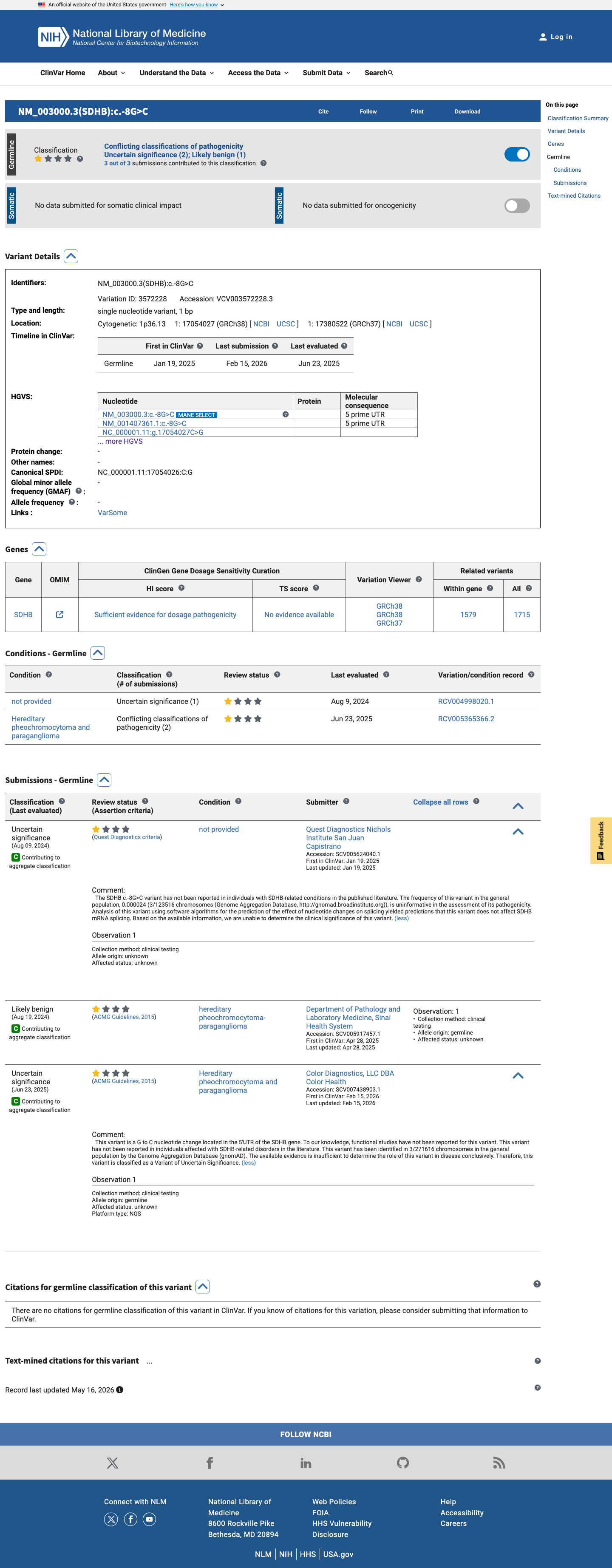
Task: Open record RCV004998020.1
Action: [x=466, y=702]
